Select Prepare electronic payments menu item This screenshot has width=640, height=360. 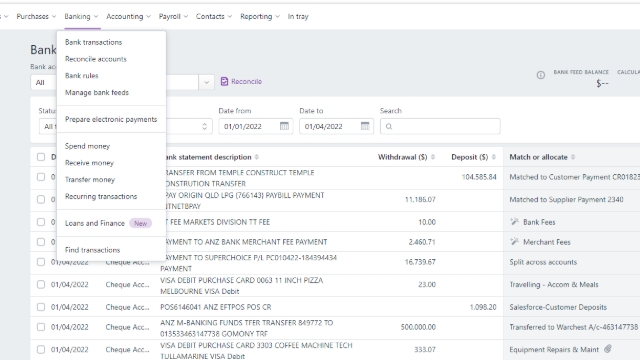click(111, 119)
